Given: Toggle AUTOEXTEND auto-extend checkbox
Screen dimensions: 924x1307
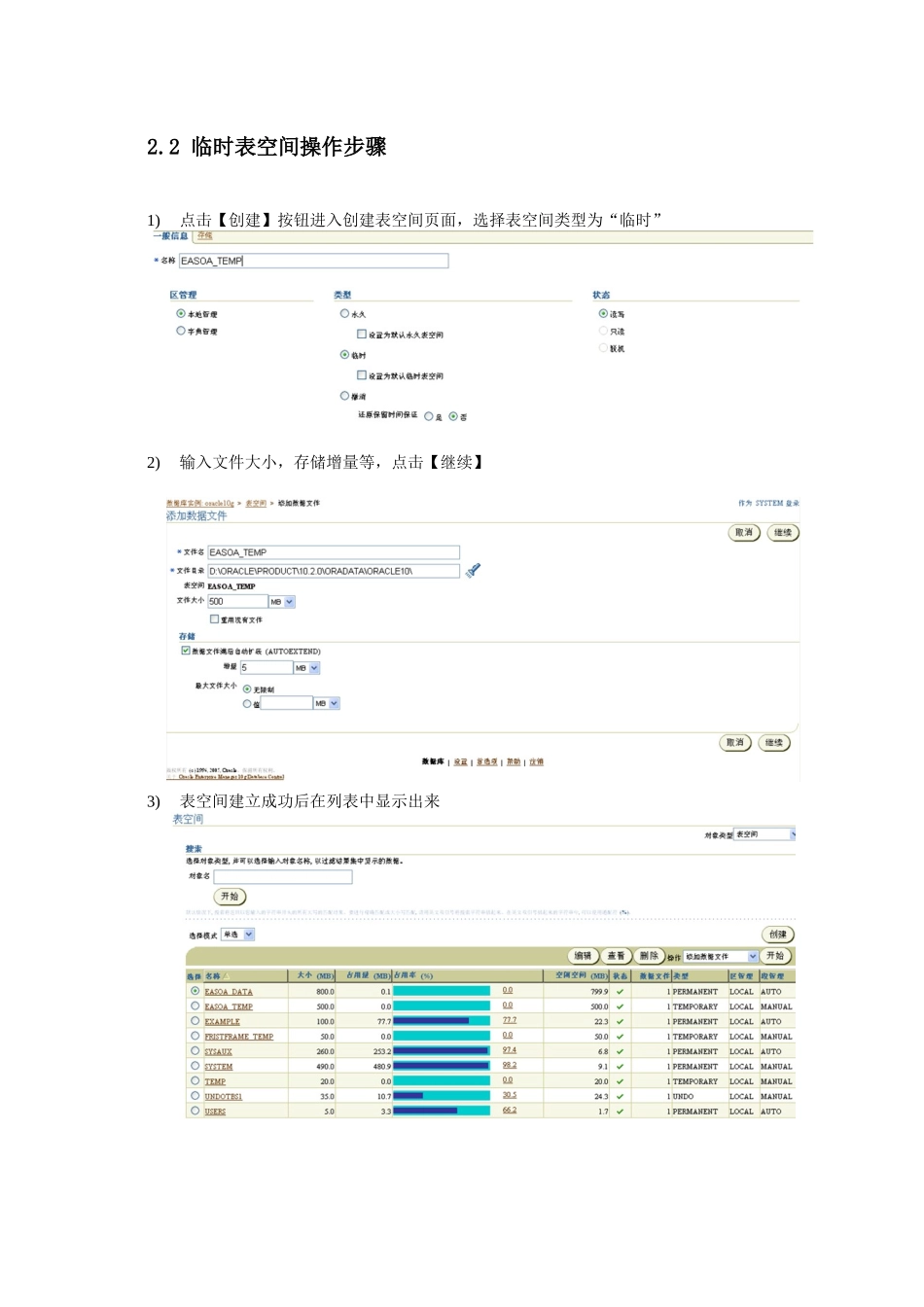Looking at the screenshot, I should [186, 651].
